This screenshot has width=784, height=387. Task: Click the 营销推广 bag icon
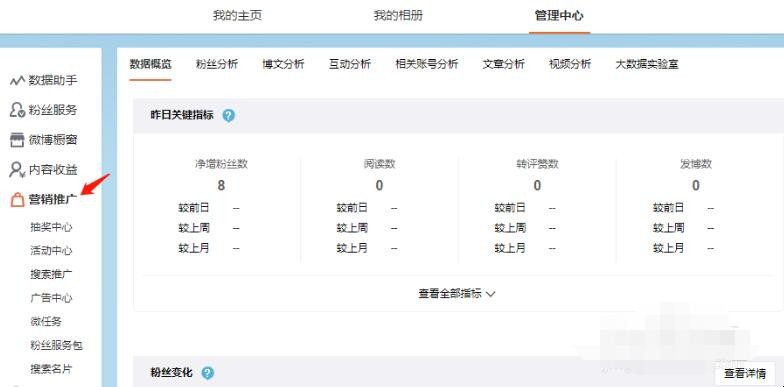point(17,200)
